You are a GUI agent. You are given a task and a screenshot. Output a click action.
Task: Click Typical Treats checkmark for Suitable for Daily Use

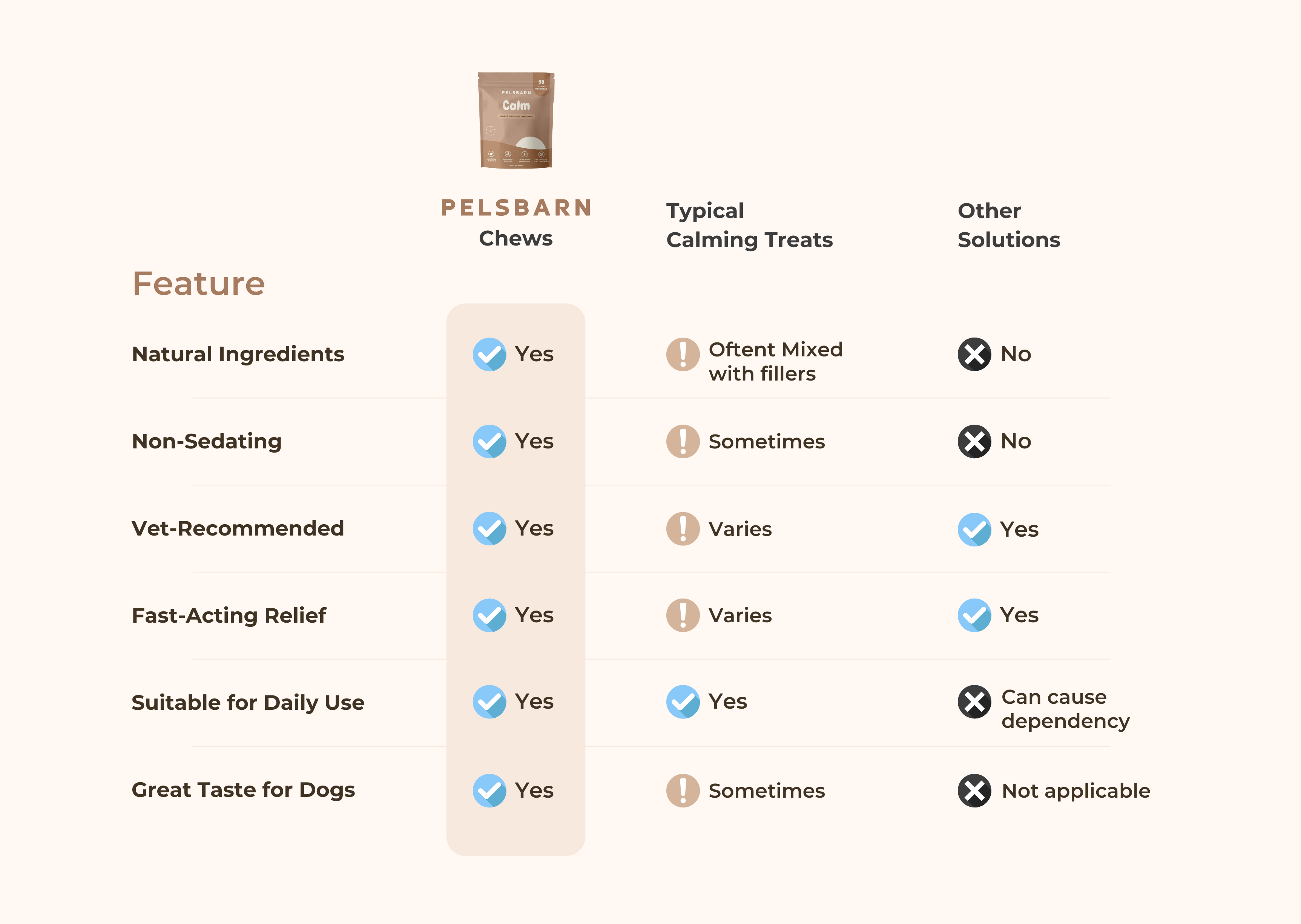click(x=683, y=702)
